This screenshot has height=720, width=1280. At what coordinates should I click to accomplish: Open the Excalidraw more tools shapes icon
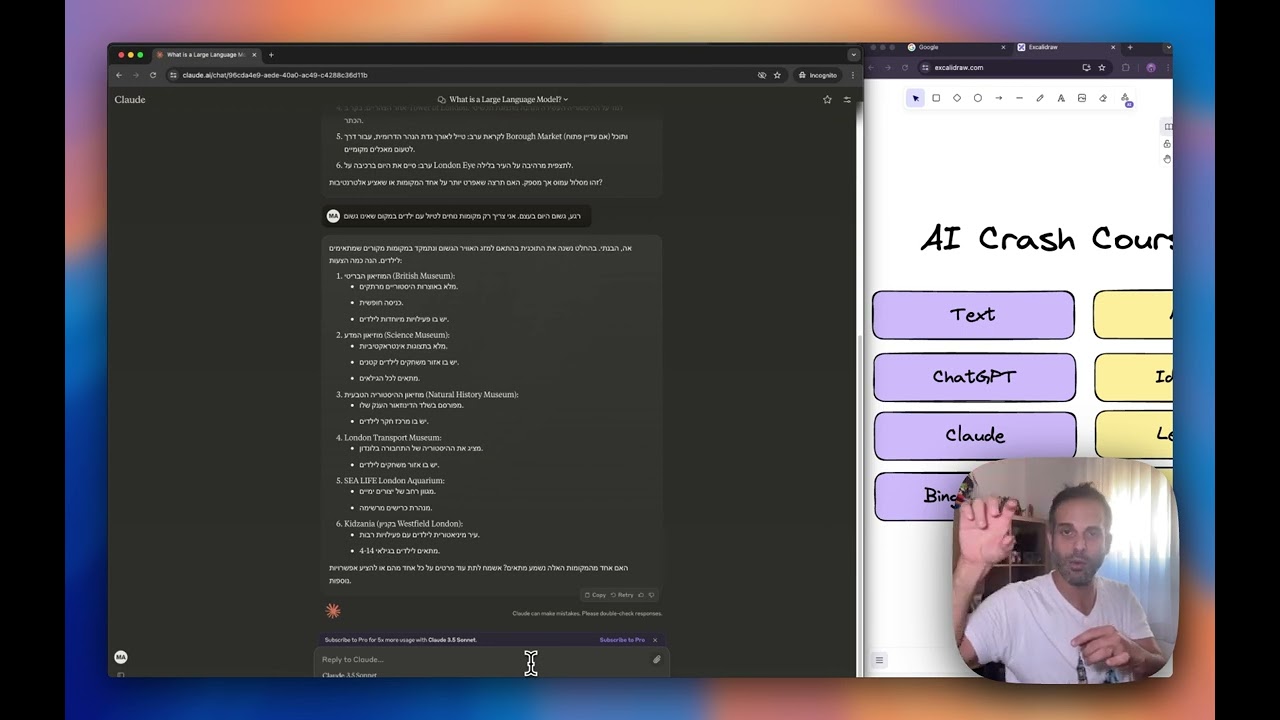point(1125,98)
